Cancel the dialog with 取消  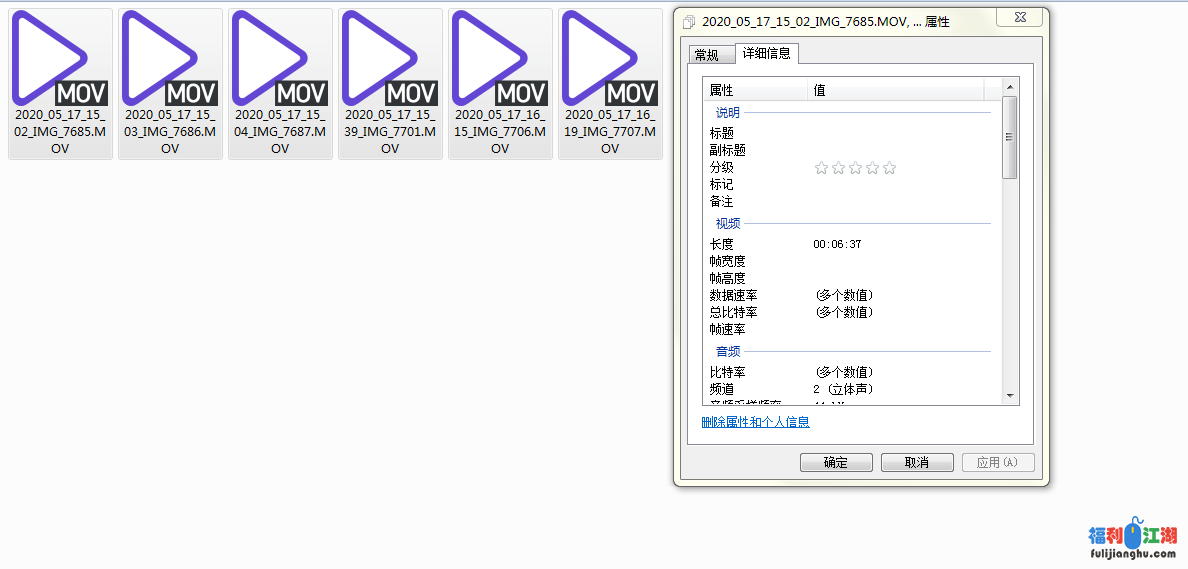(916, 462)
